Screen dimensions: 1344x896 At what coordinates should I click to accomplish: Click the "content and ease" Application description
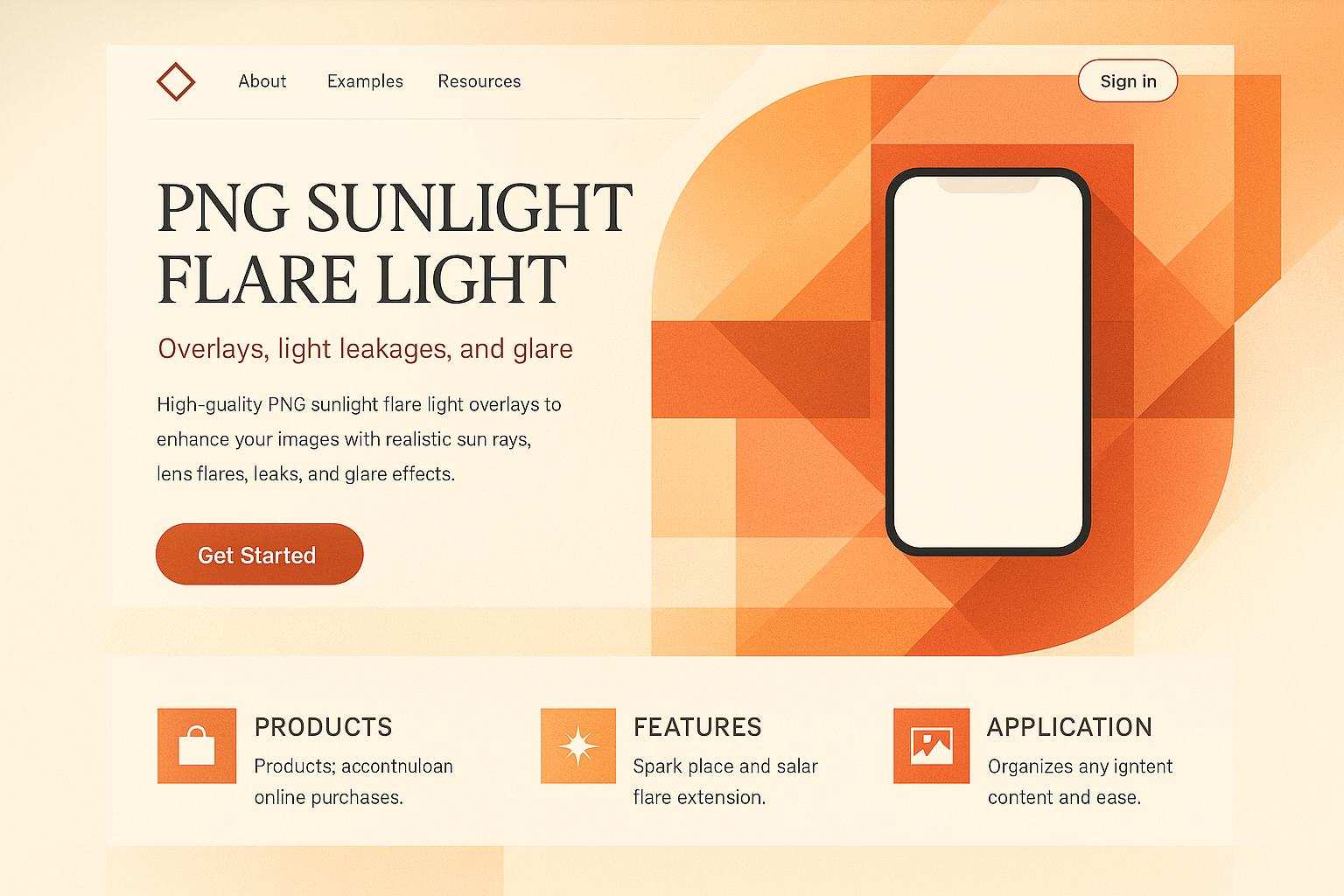point(1064,797)
